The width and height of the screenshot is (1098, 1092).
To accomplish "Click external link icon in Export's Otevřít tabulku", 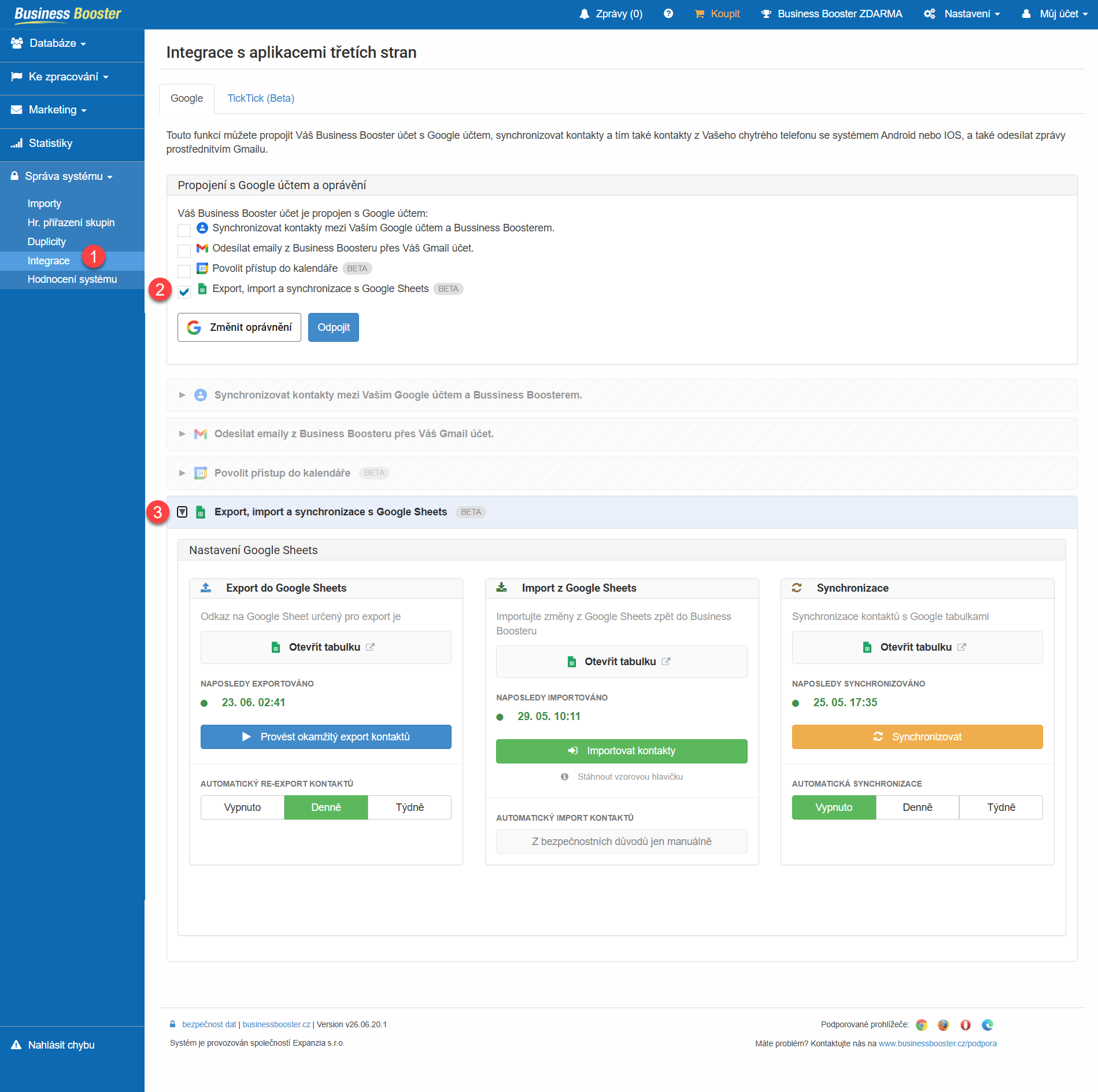I will 370,647.
